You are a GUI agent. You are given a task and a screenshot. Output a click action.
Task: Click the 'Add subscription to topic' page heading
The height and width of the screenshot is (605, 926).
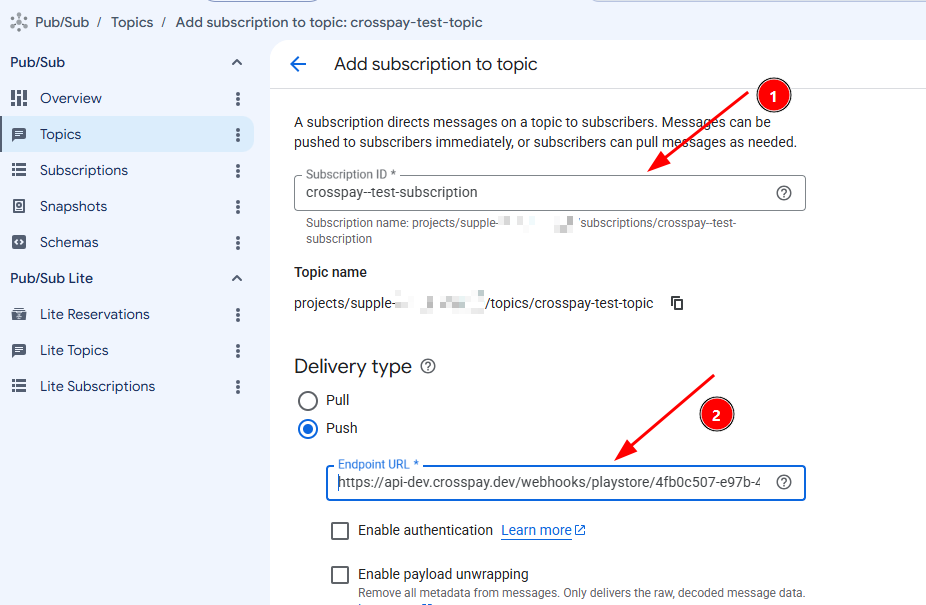436,64
